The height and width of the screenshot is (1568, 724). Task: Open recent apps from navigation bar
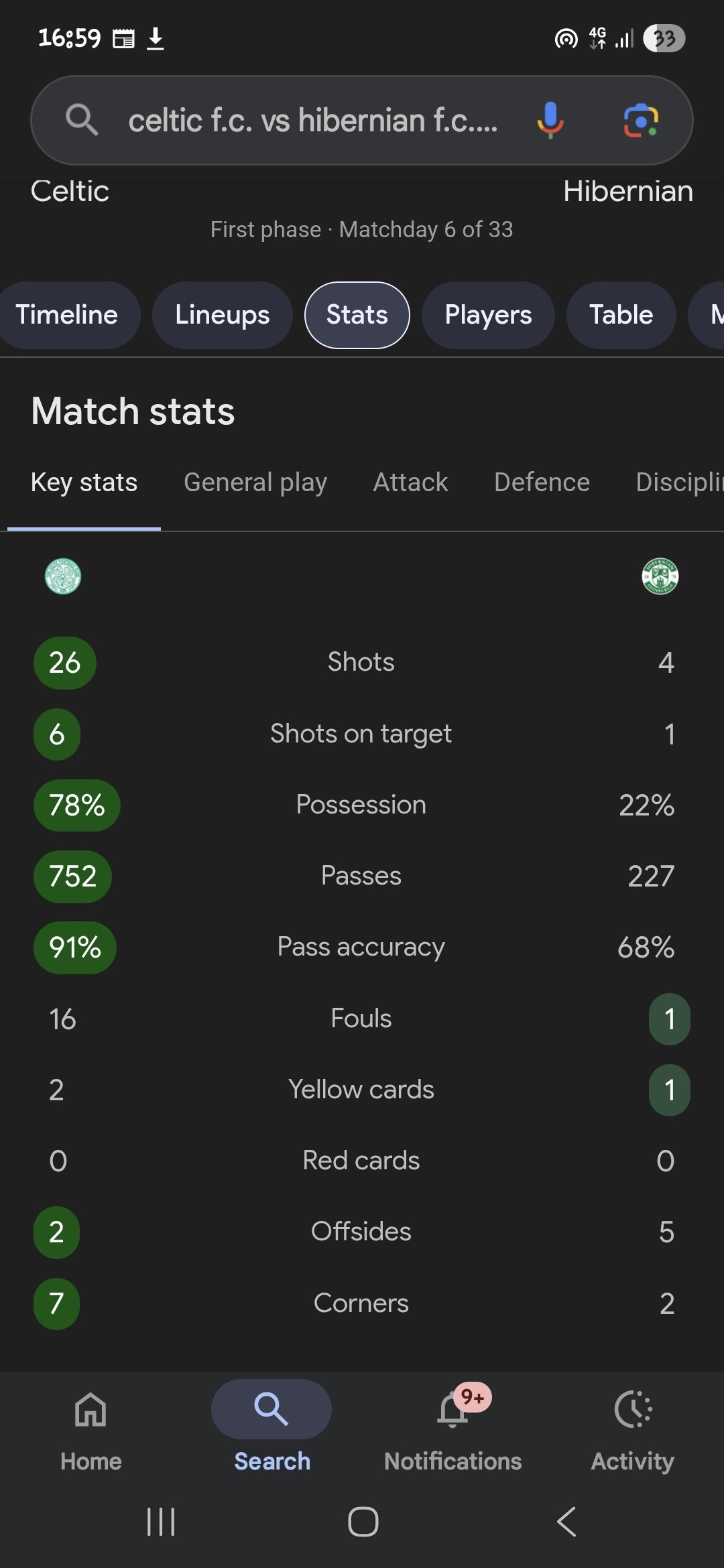click(161, 1522)
